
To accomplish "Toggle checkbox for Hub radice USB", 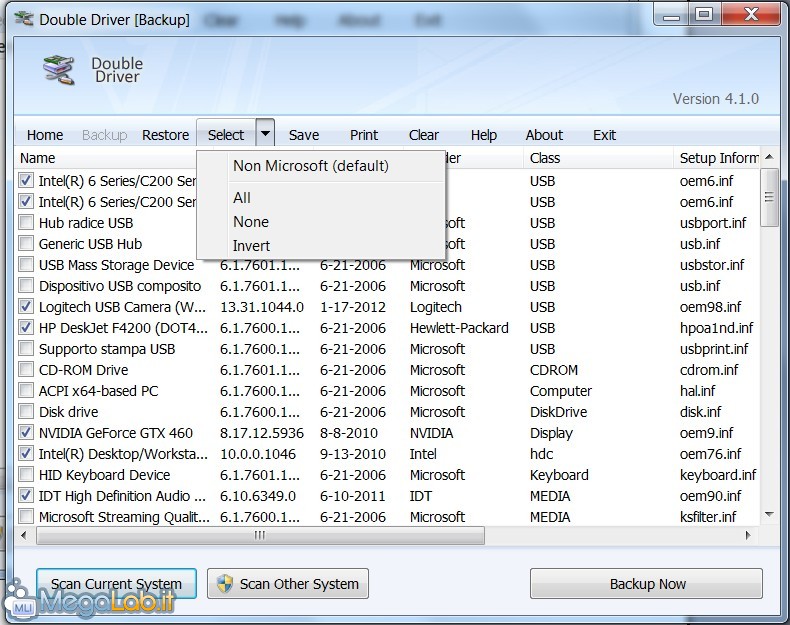I will click(26, 222).
